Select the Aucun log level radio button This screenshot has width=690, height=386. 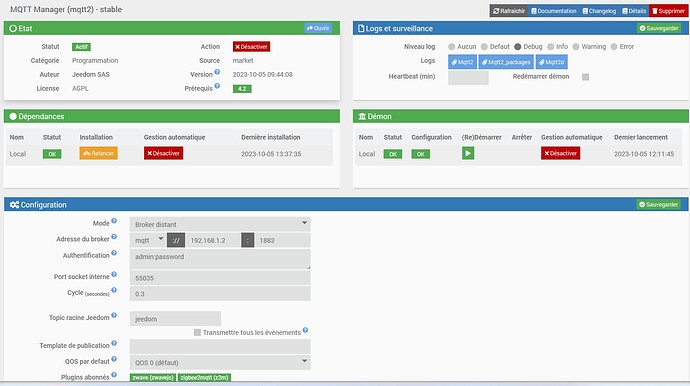(451, 47)
